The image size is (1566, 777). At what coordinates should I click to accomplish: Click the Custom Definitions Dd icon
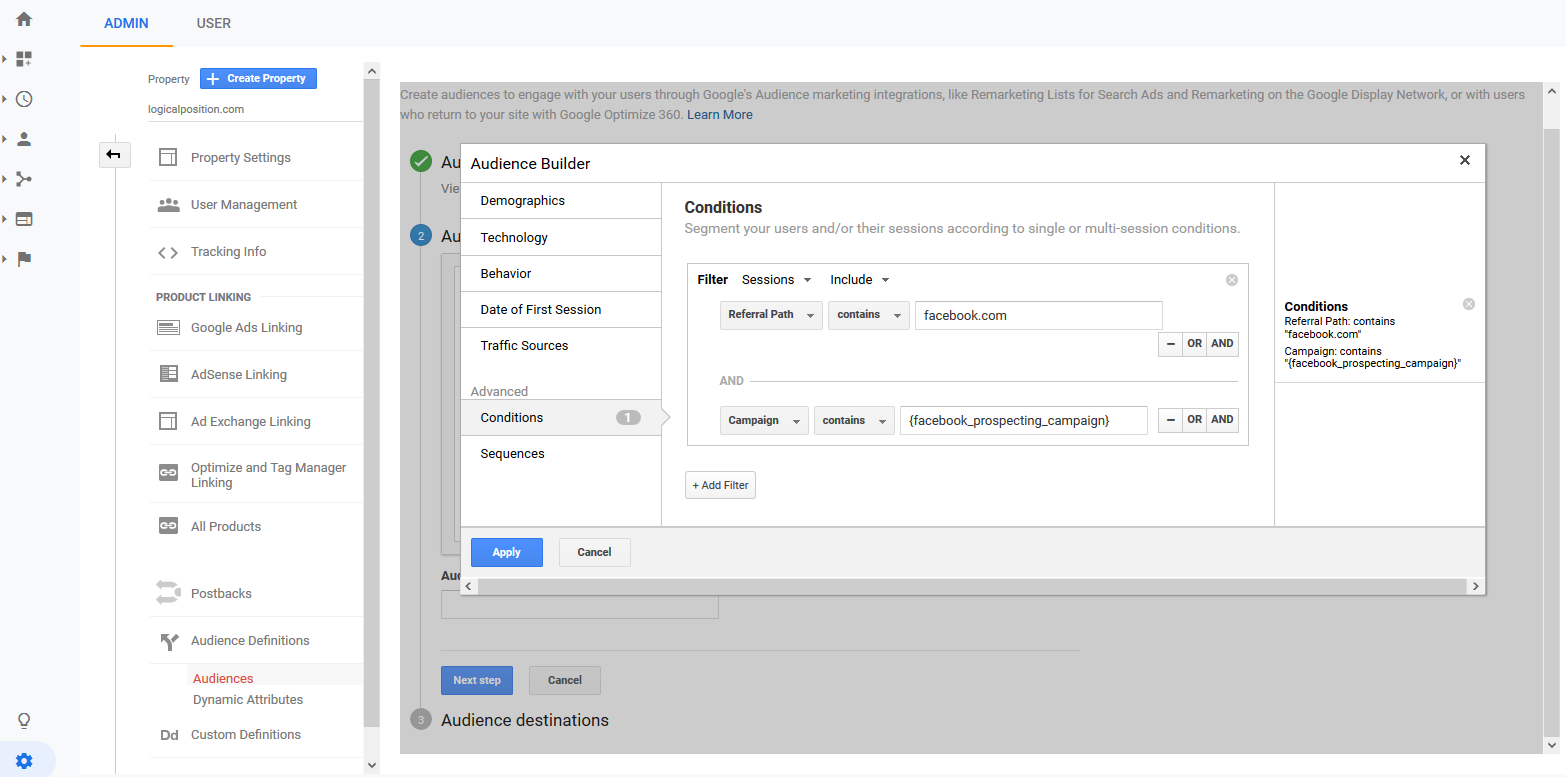pos(168,735)
